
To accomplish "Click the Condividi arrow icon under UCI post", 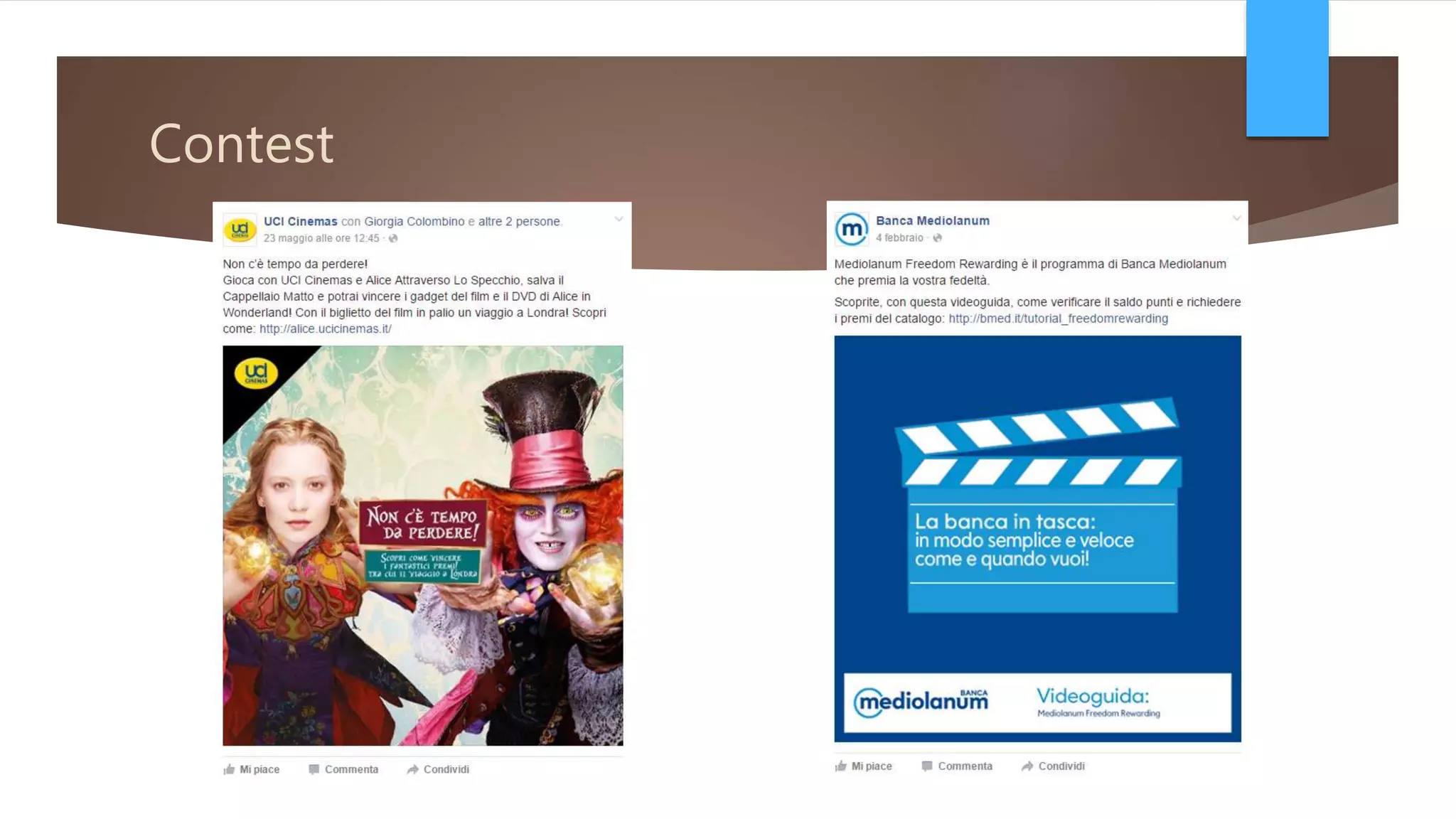I will 412,769.
